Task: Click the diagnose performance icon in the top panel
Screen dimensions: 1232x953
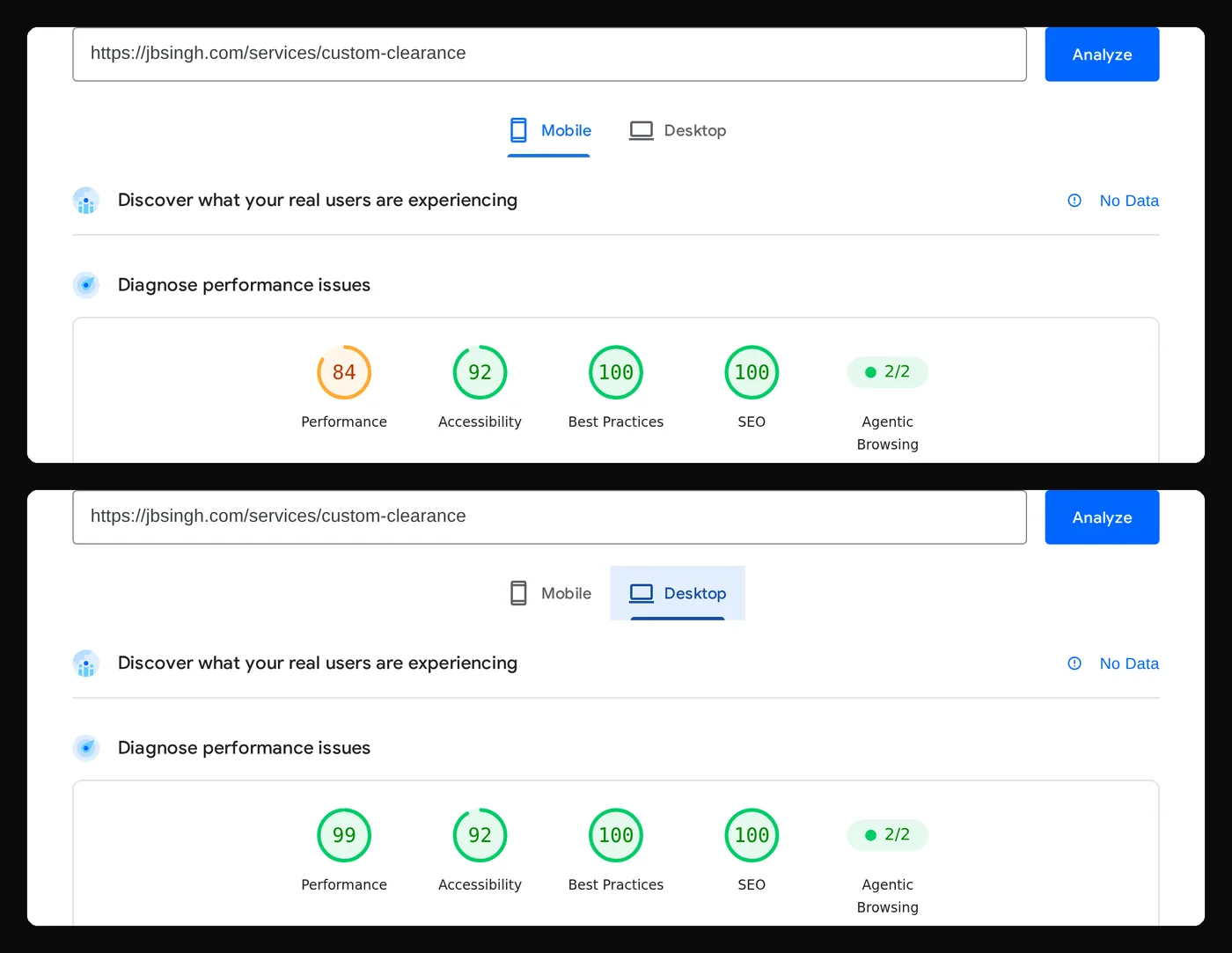Action: [x=86, y=285]
